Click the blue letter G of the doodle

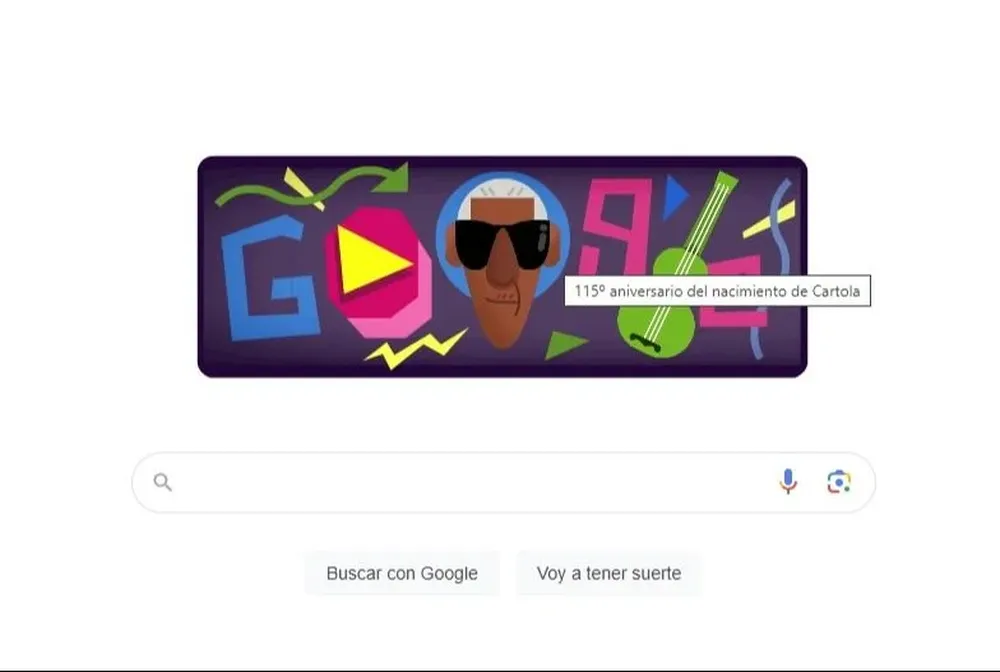point(269,277)
